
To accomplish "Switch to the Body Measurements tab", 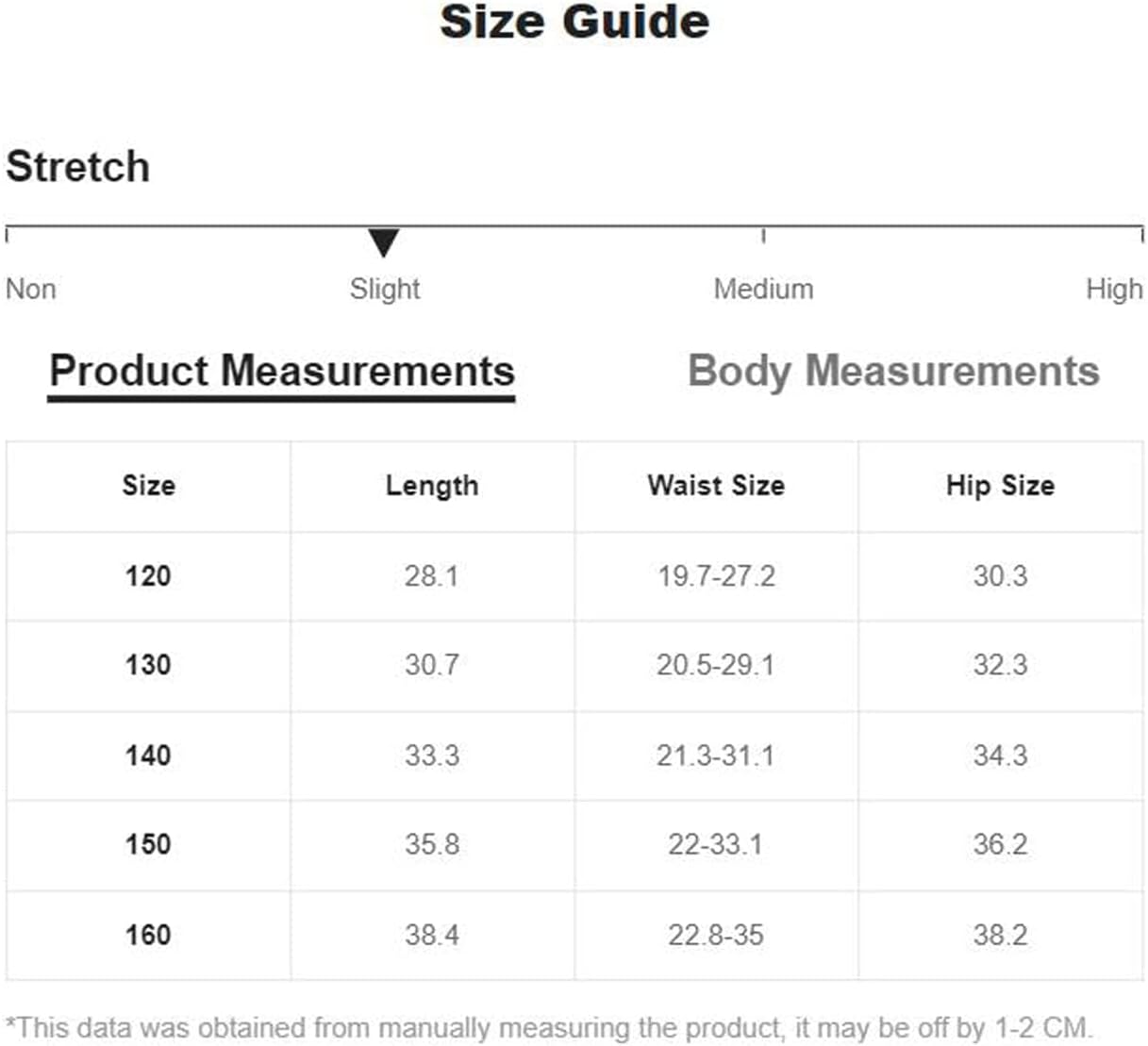I will (893, 371).
